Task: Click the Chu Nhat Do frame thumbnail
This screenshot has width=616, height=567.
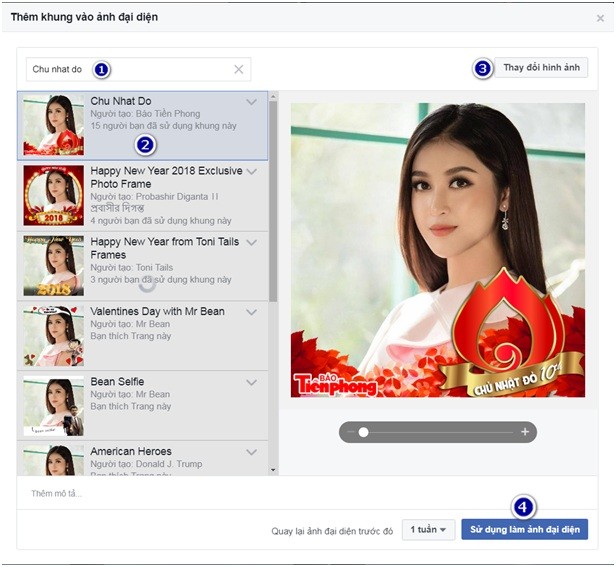Action: point(53,125)
